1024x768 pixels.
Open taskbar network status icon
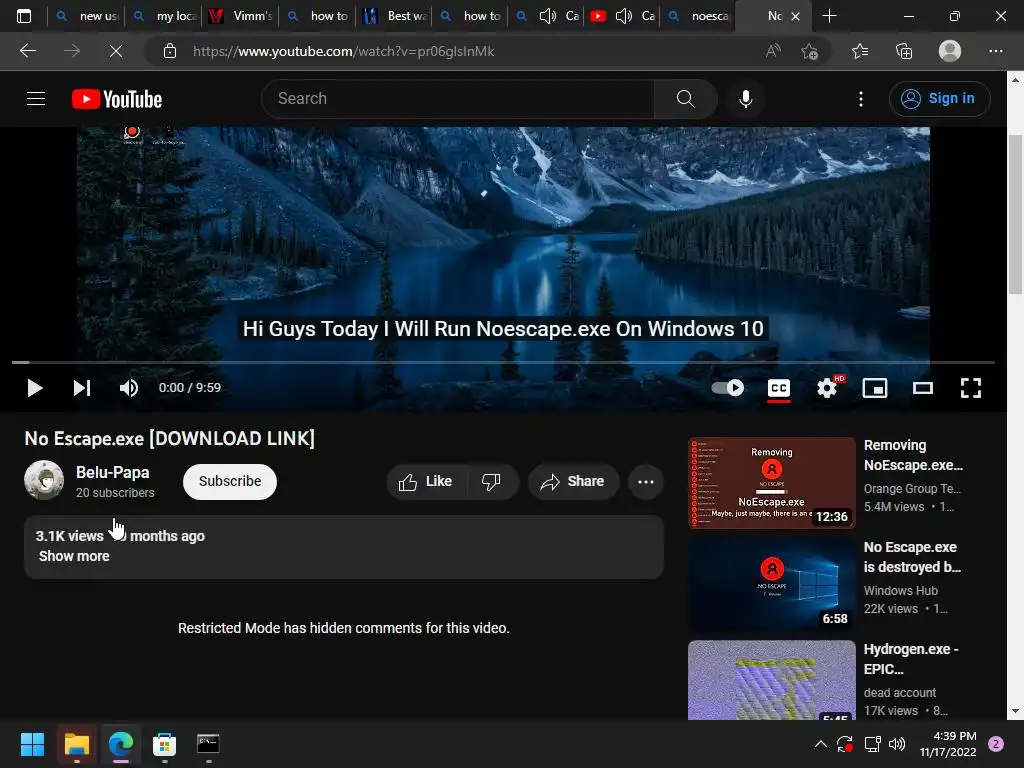872,744
